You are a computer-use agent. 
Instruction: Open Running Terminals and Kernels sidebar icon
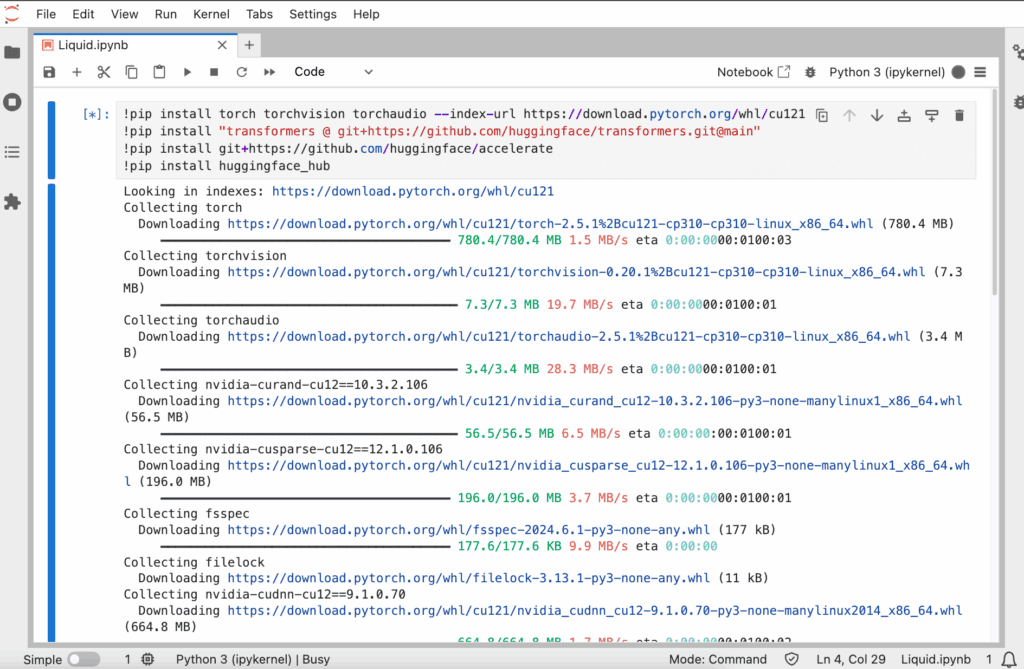coord(12,103)
